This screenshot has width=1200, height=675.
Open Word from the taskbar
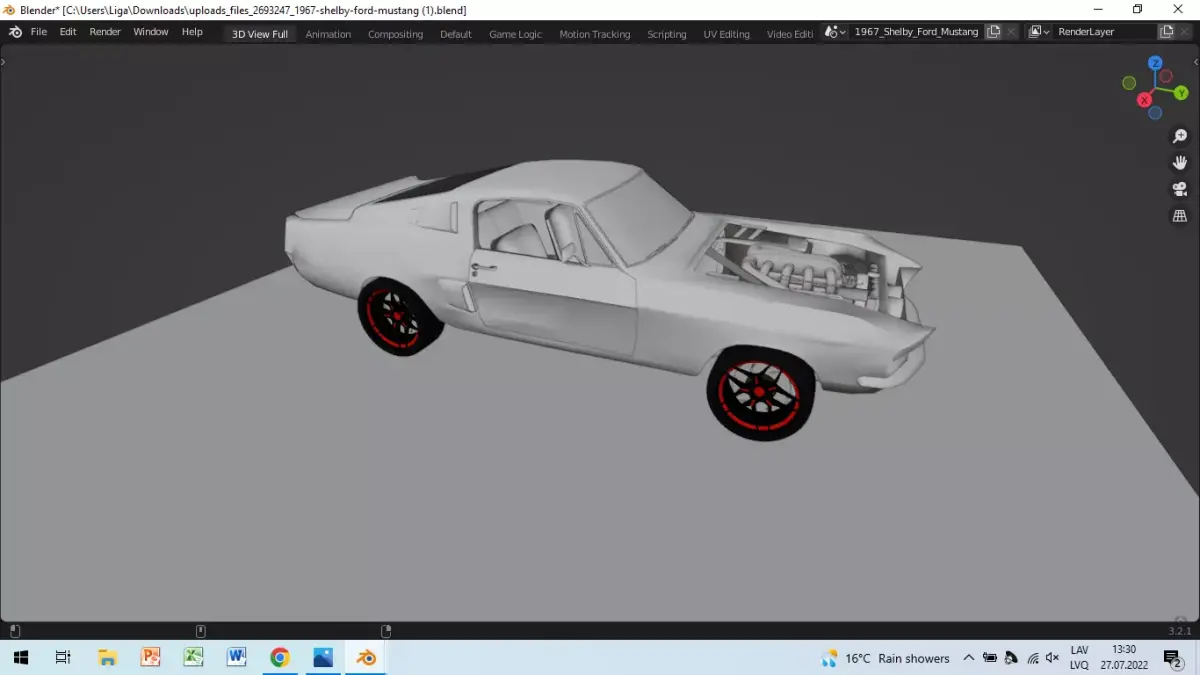(236, 657)
